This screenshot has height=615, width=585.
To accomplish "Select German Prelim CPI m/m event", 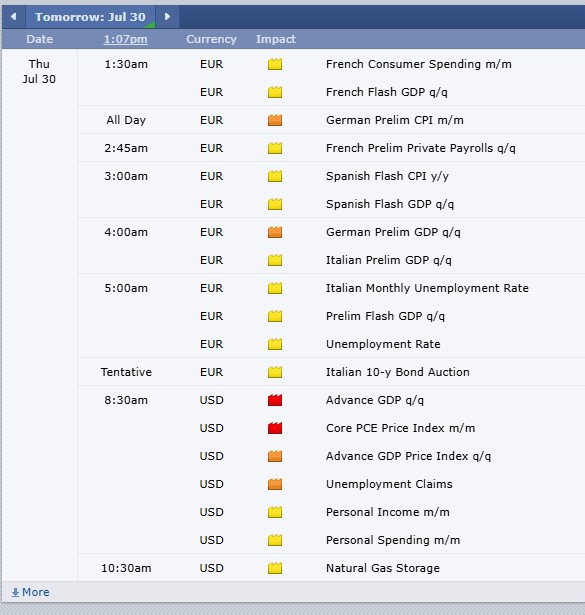I will [394, 120].
